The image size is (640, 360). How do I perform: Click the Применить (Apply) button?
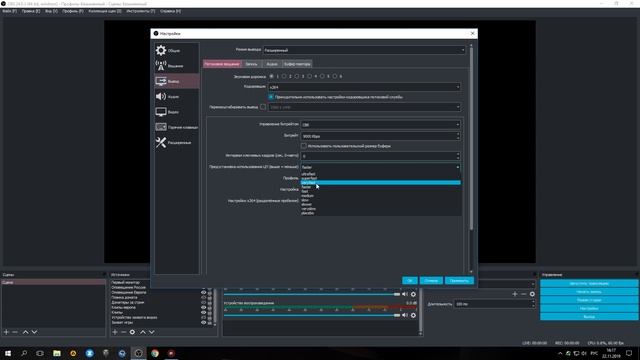coord(459,280)
